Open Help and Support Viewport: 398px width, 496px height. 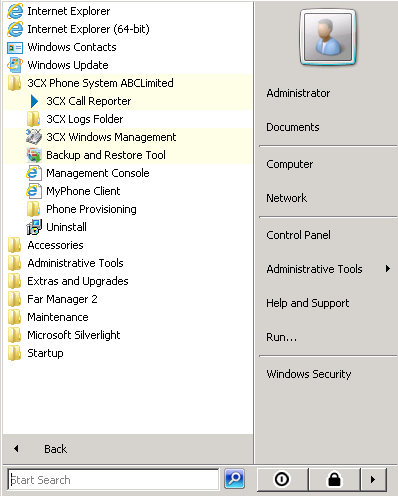point(307,303)
